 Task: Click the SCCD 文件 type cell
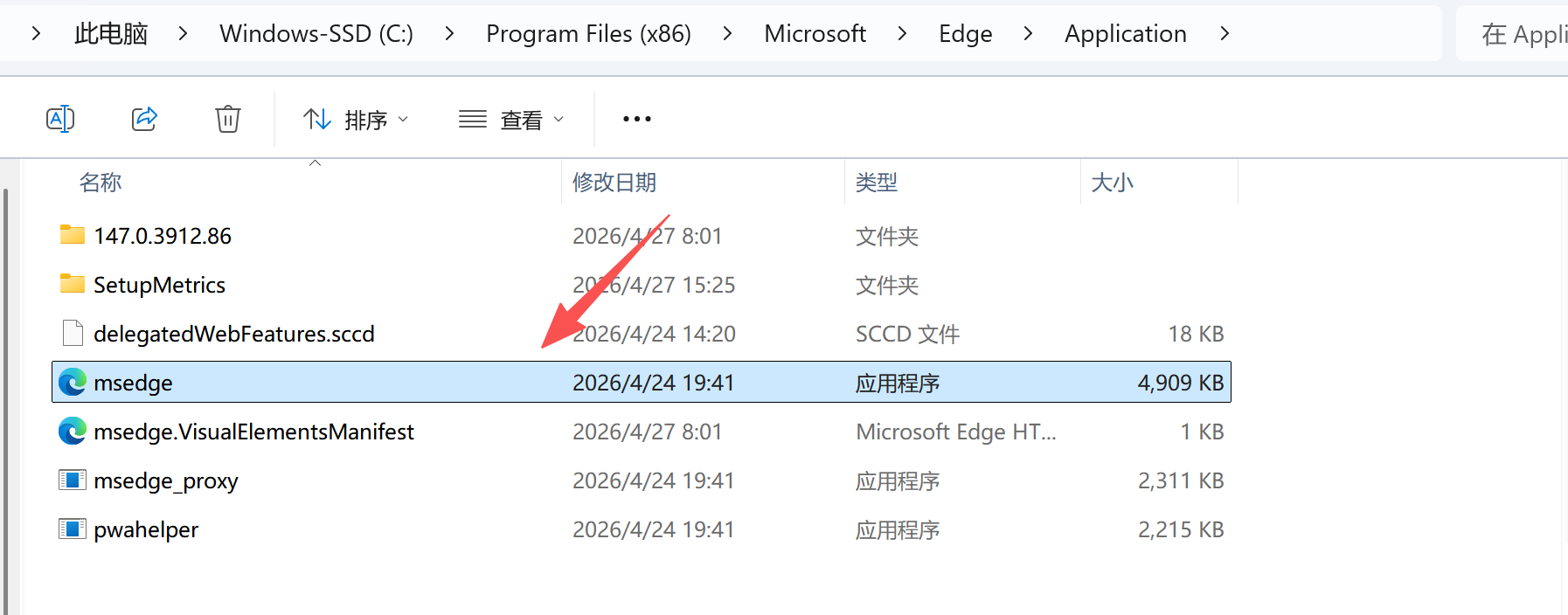pyautogui.click(x=907, y=334)
